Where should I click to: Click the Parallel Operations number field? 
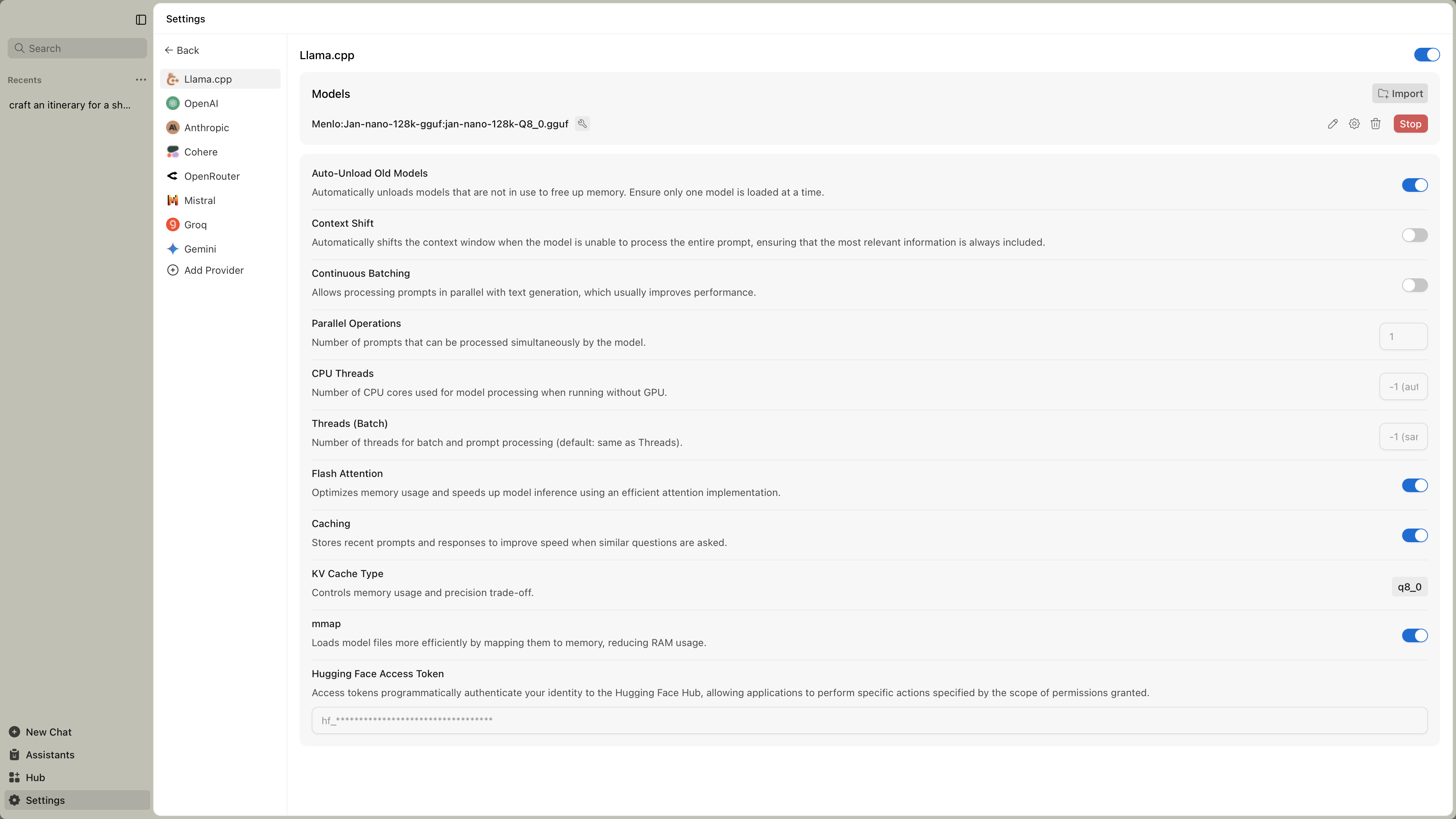coord(1403,337)
